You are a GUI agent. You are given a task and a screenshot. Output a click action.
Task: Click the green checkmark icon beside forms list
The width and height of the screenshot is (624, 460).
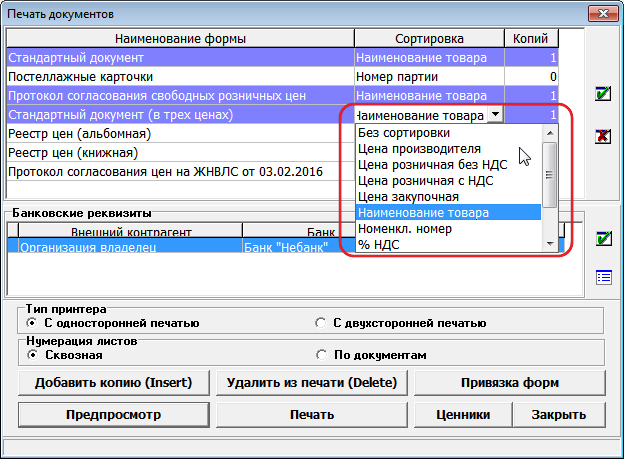(x=602, y=94)
